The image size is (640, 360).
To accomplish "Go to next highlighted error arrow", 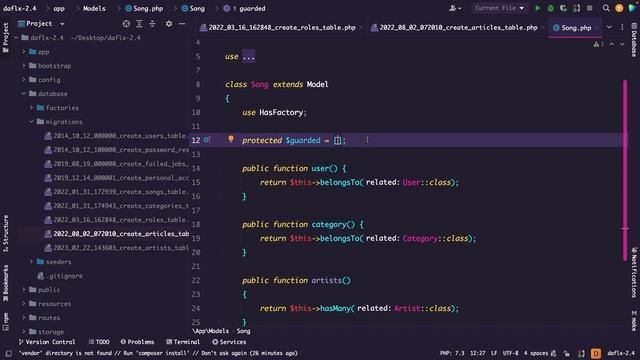I will [x=622, y=44].
